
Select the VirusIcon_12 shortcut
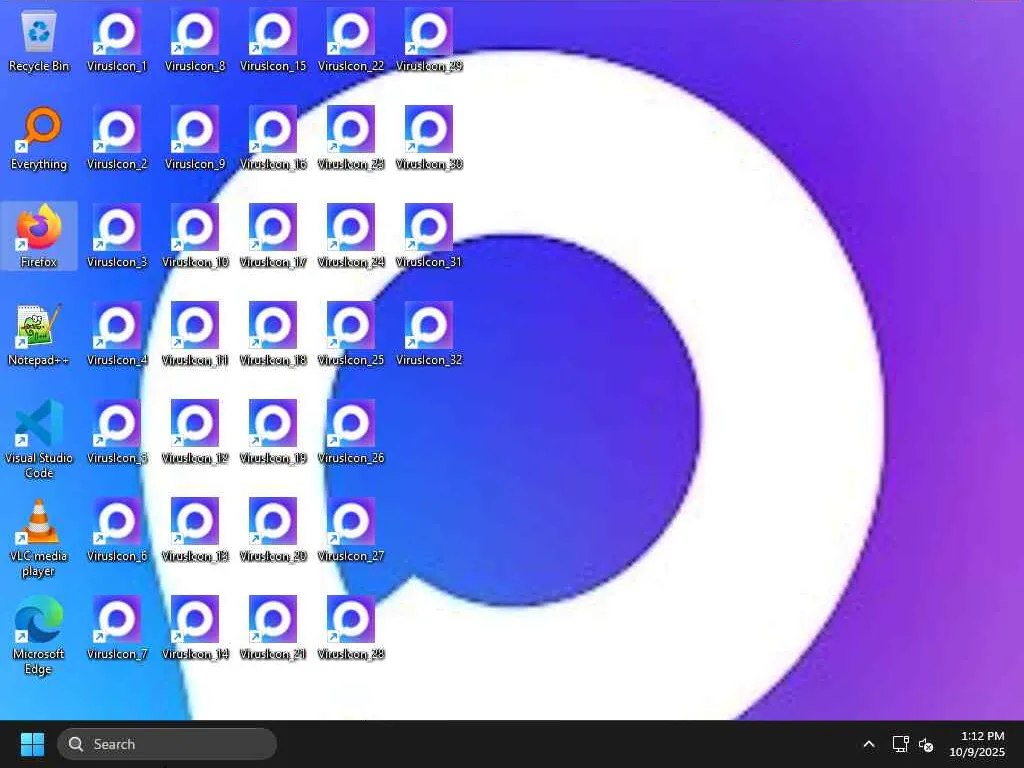tap(195, 432)
